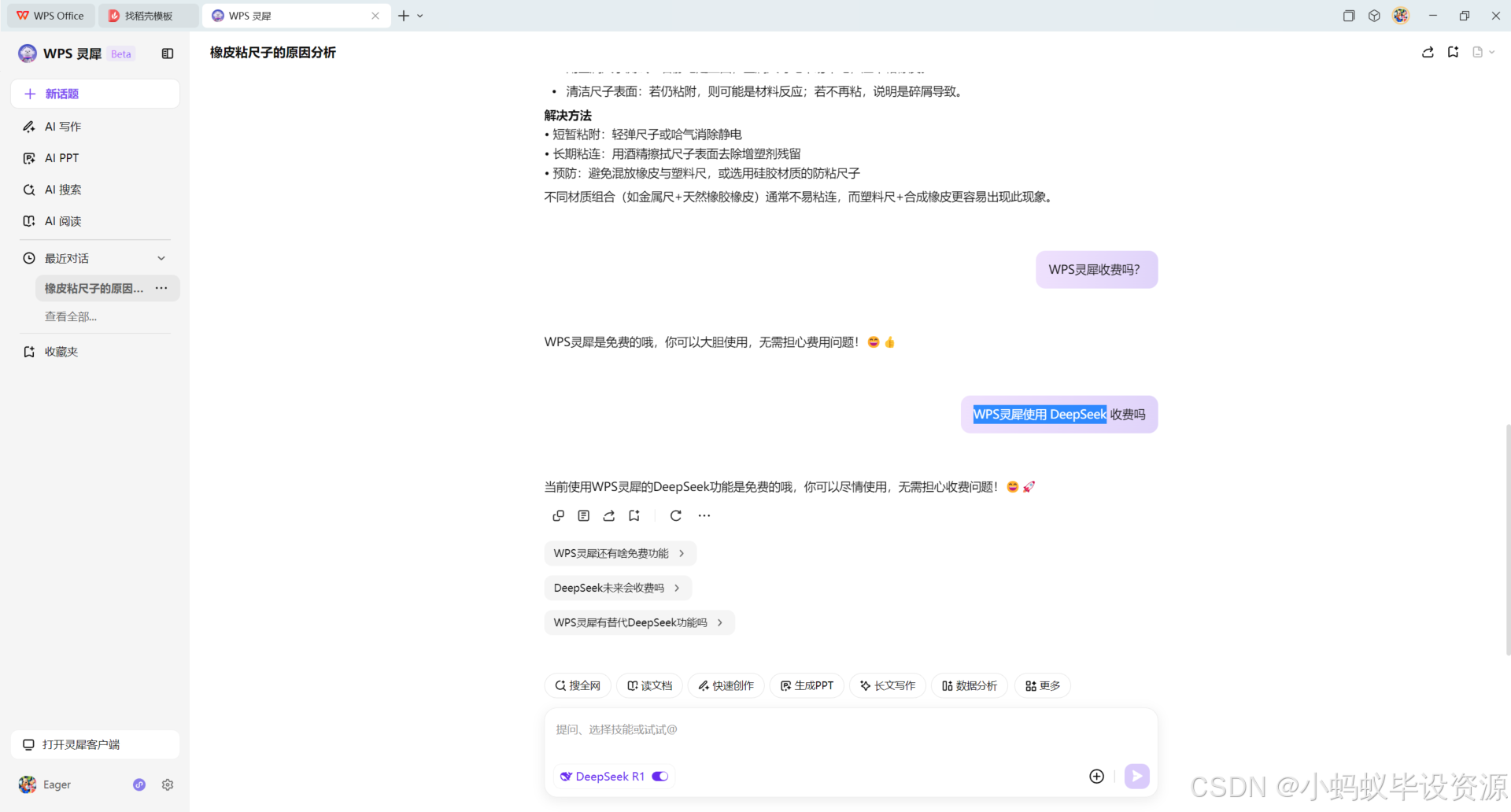Click the Beta label badge

[x=121, y=54]
